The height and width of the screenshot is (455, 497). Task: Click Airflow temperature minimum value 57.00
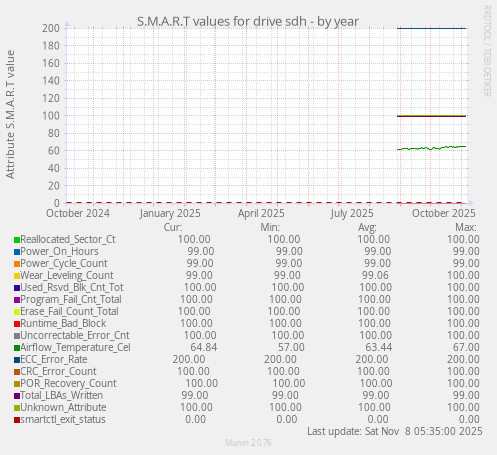[291, 348]
